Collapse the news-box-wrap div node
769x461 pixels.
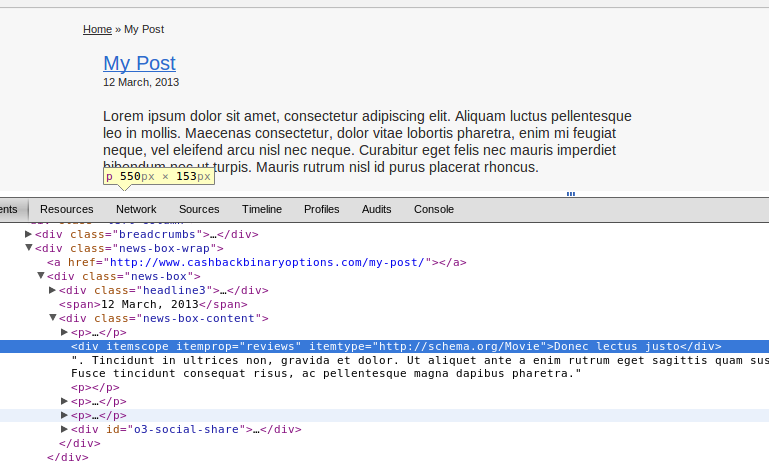pyautogui.click(x=28, y=248)
